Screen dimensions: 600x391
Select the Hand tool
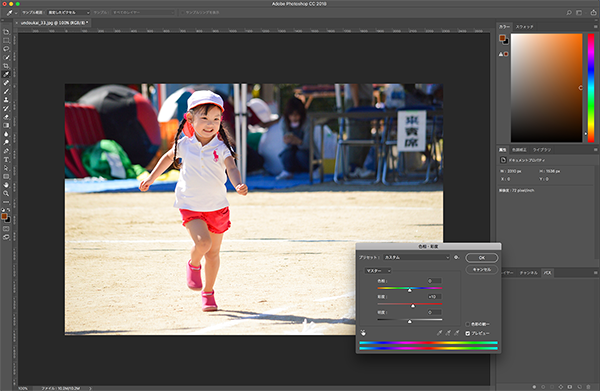[x=6, y=185]
